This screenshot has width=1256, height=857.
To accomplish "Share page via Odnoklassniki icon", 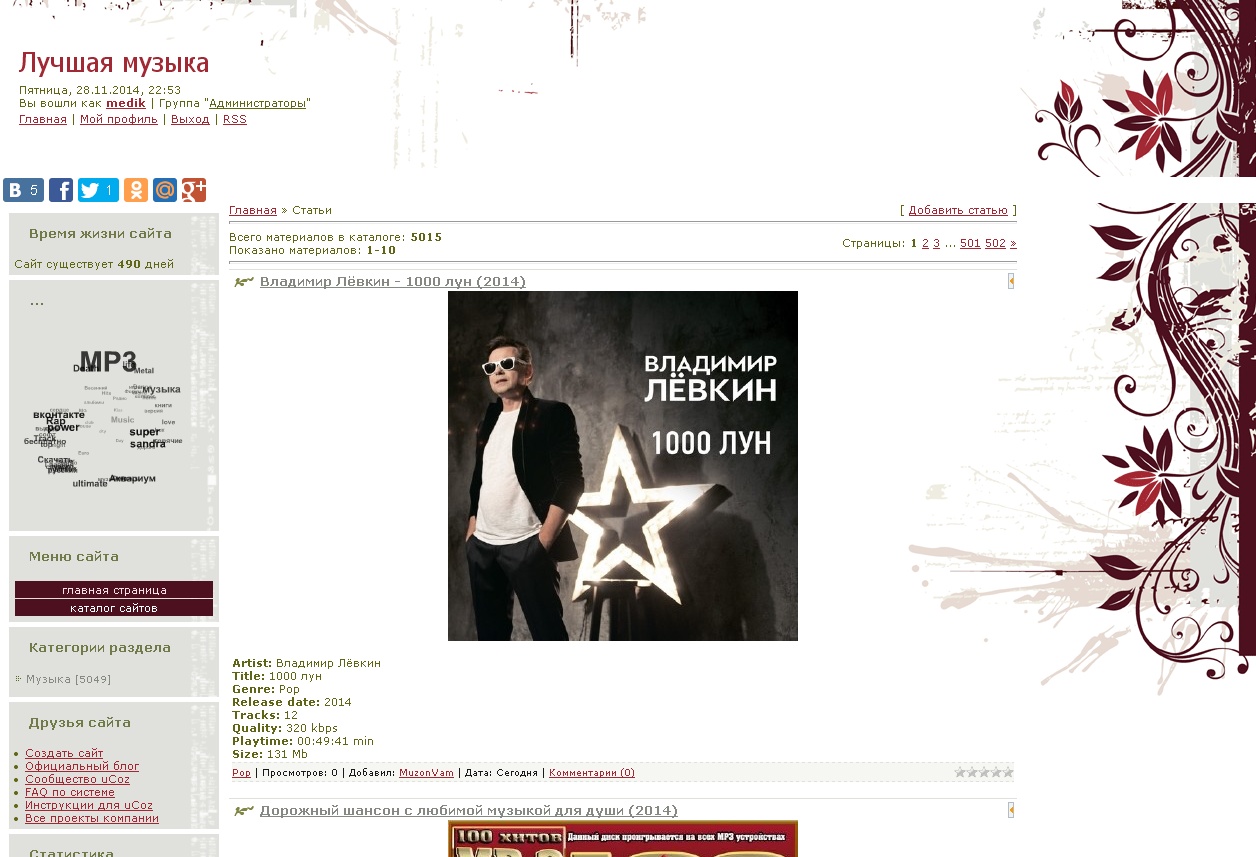I will 136,190.
